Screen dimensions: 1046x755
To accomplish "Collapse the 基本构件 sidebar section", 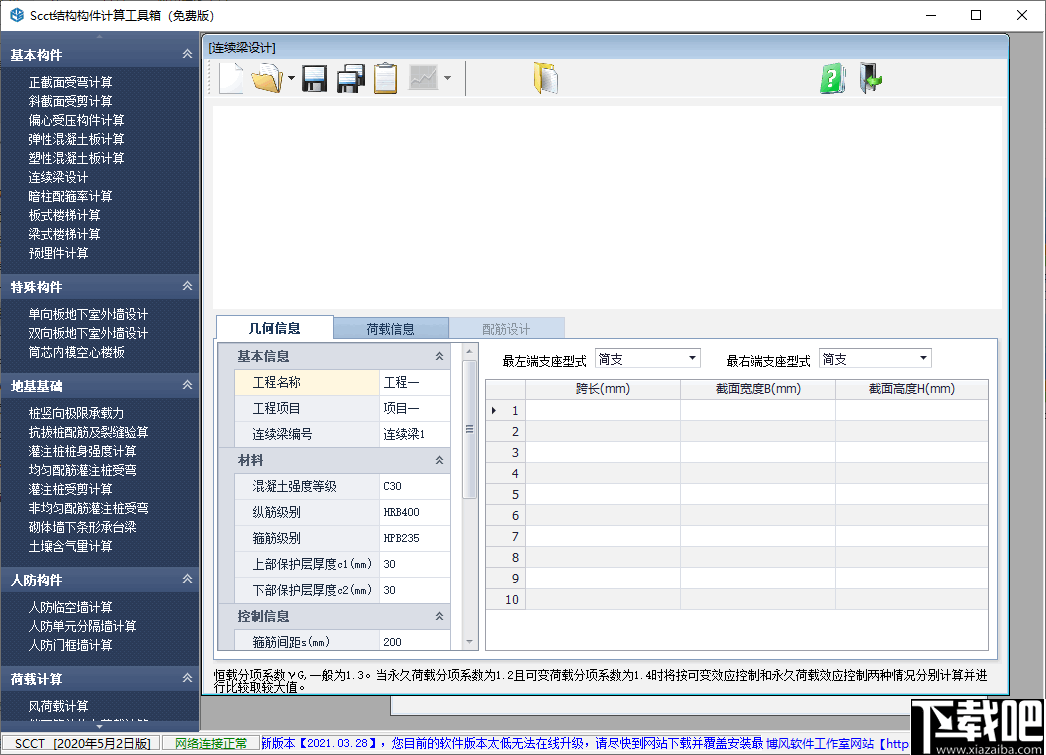I will [186, 53].
